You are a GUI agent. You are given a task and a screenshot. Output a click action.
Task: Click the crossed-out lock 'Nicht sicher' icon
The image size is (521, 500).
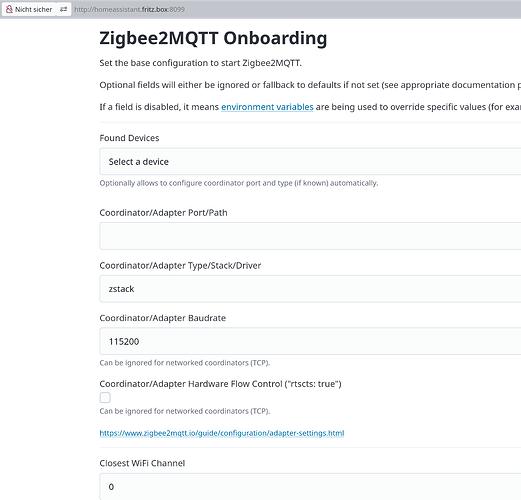click(x=9, y=9)
